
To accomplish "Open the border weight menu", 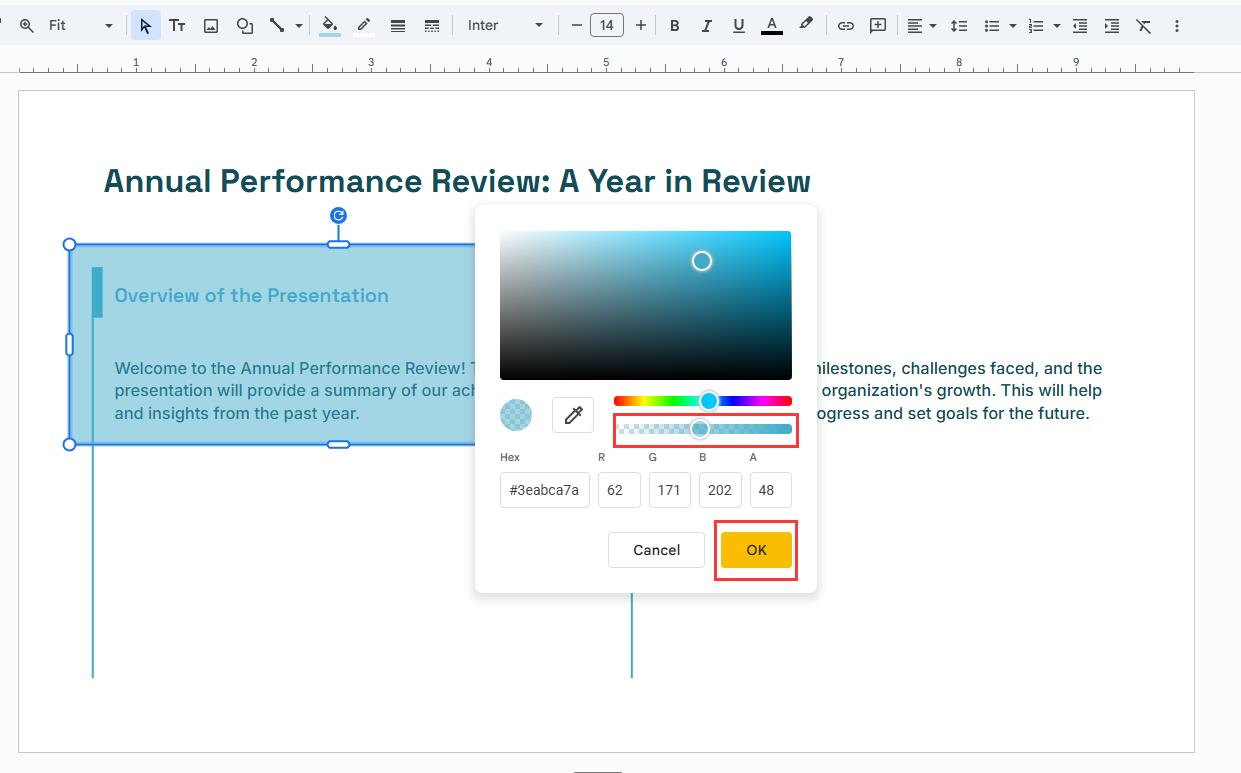I will [x=398, y=26].
